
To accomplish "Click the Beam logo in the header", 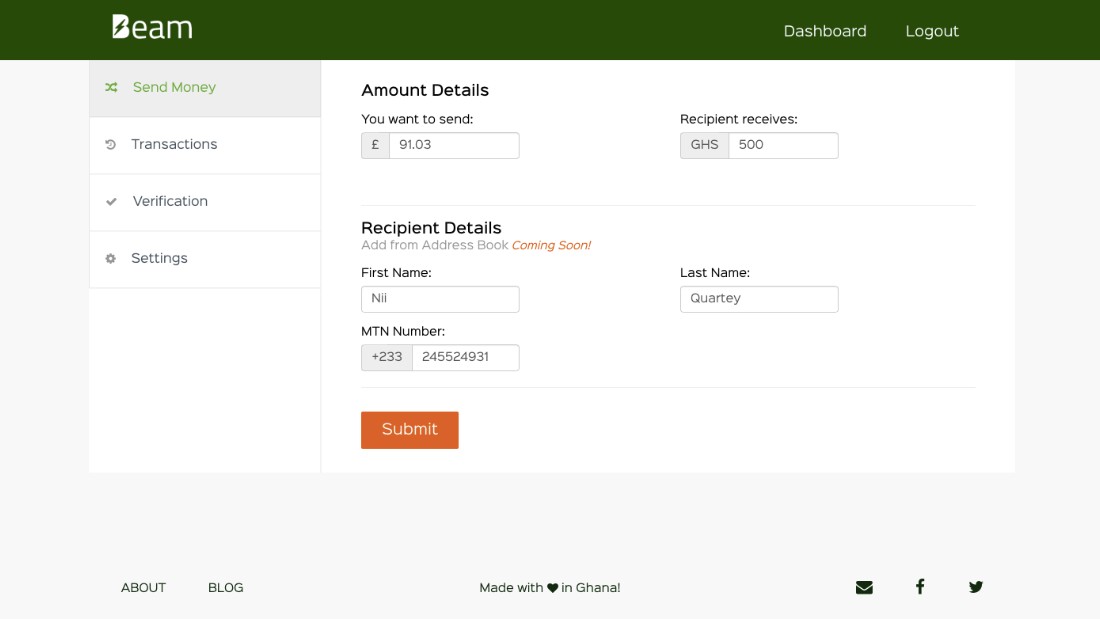I will click(x=152, y=27).
